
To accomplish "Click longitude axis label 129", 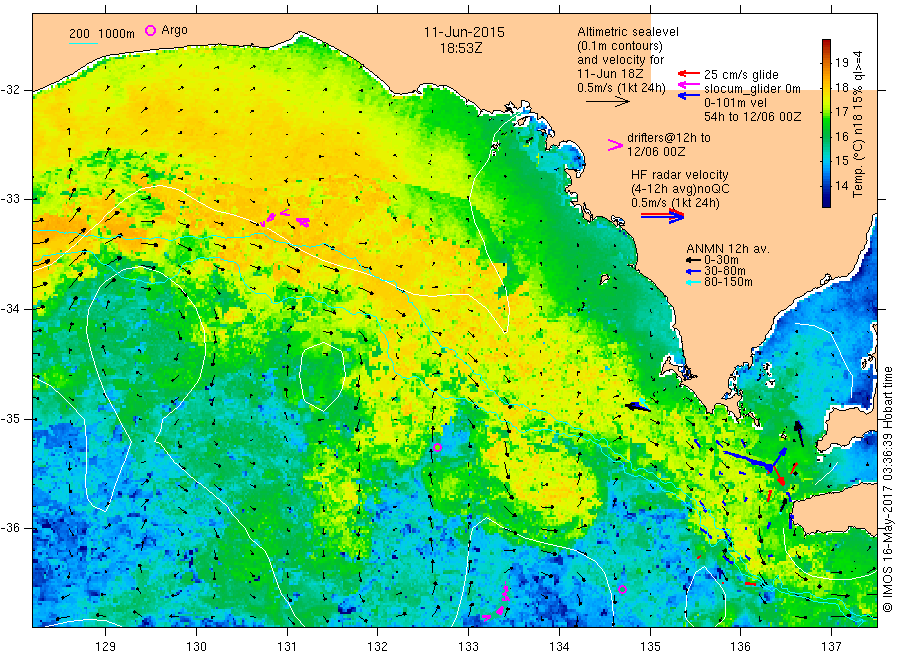I will [106, 647].
